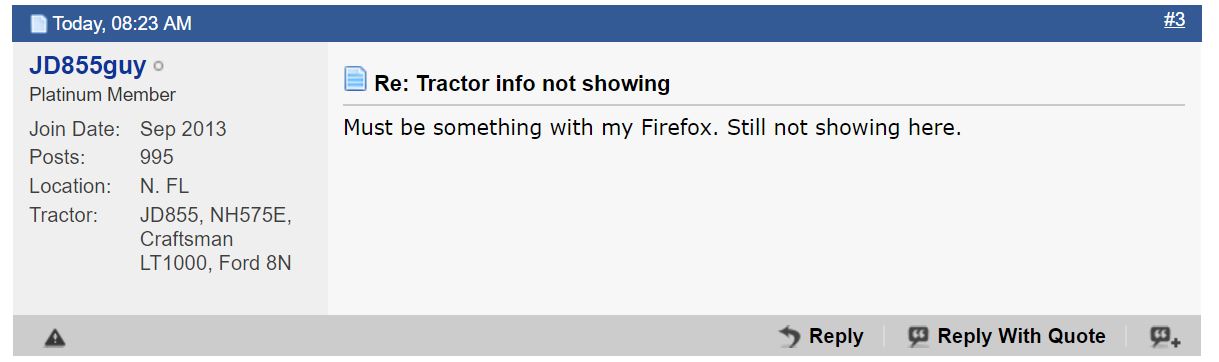Click the Reply text button

836,337
